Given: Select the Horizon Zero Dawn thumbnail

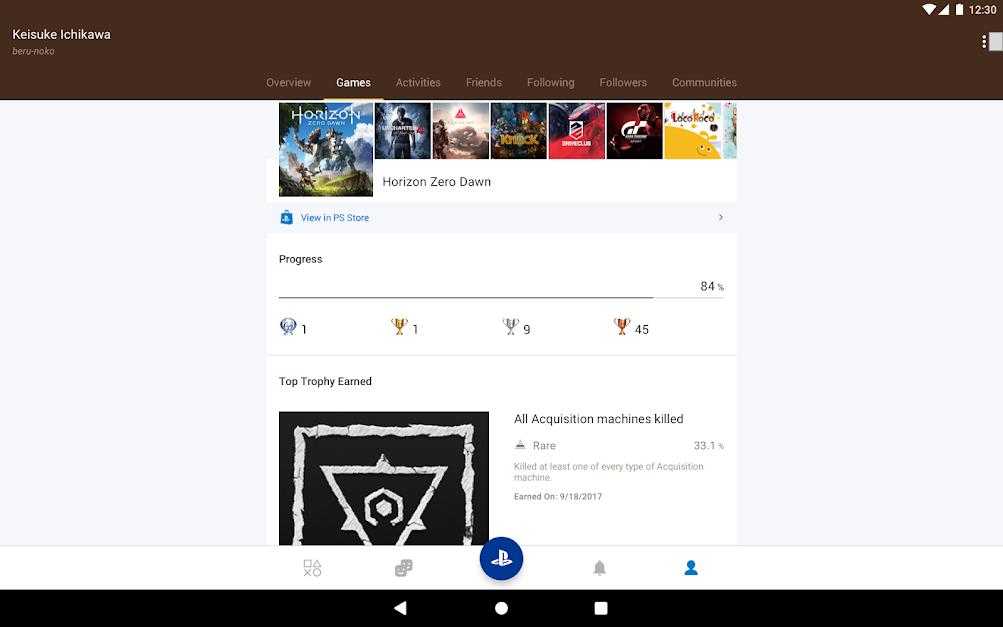Looking at the screenshot, I should (325, 149).
